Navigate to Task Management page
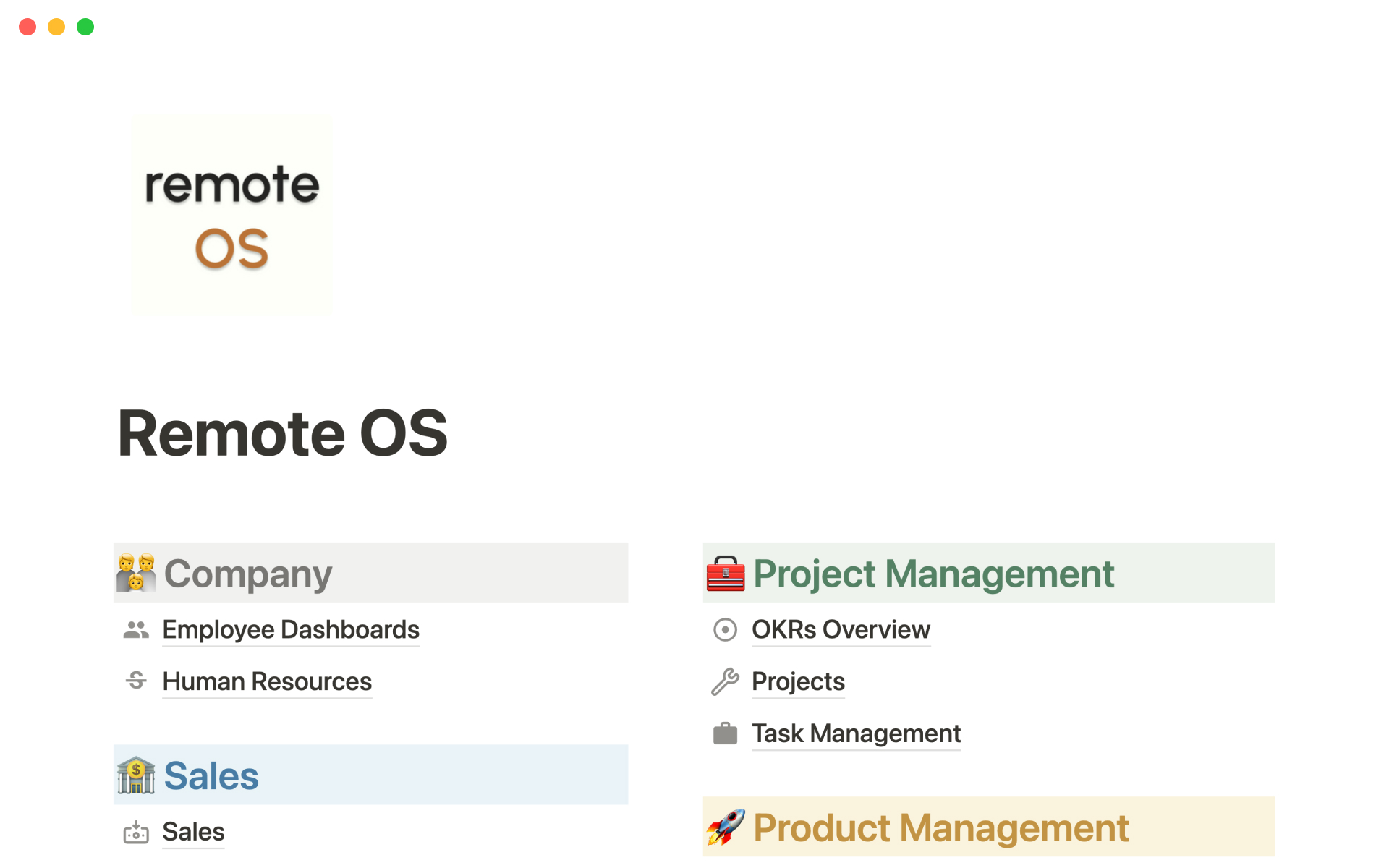This screenshot has width=1389, height=868. point(856,733)
